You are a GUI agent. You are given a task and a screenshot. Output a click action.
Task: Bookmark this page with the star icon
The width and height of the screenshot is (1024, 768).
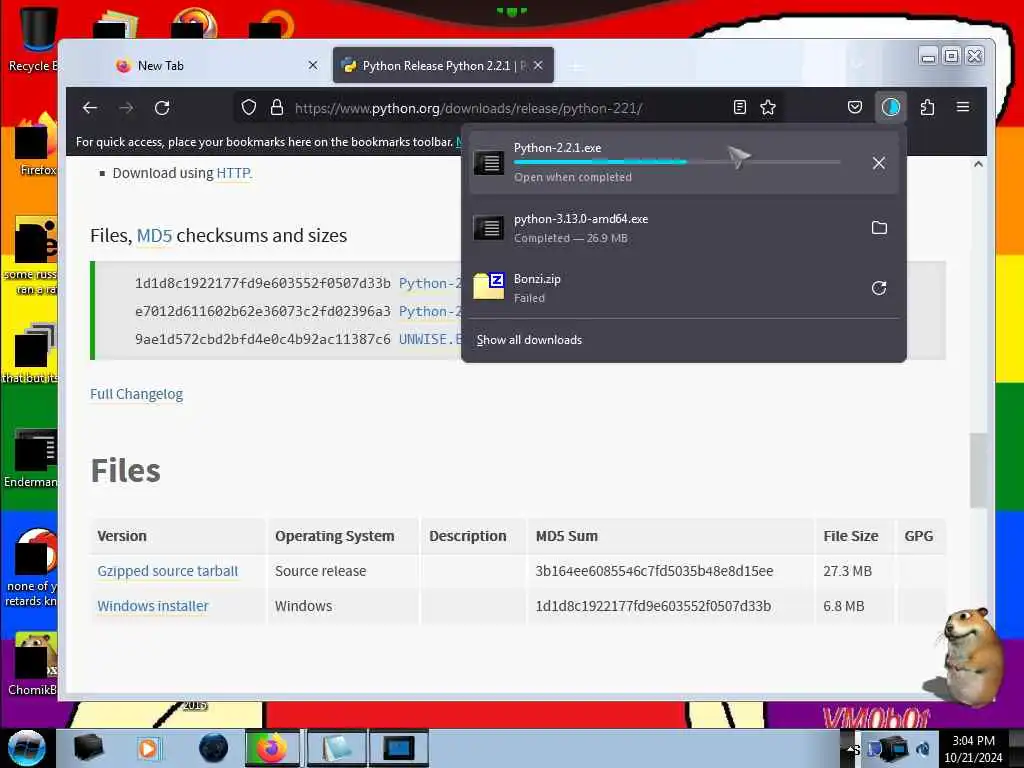pos(768,108)
